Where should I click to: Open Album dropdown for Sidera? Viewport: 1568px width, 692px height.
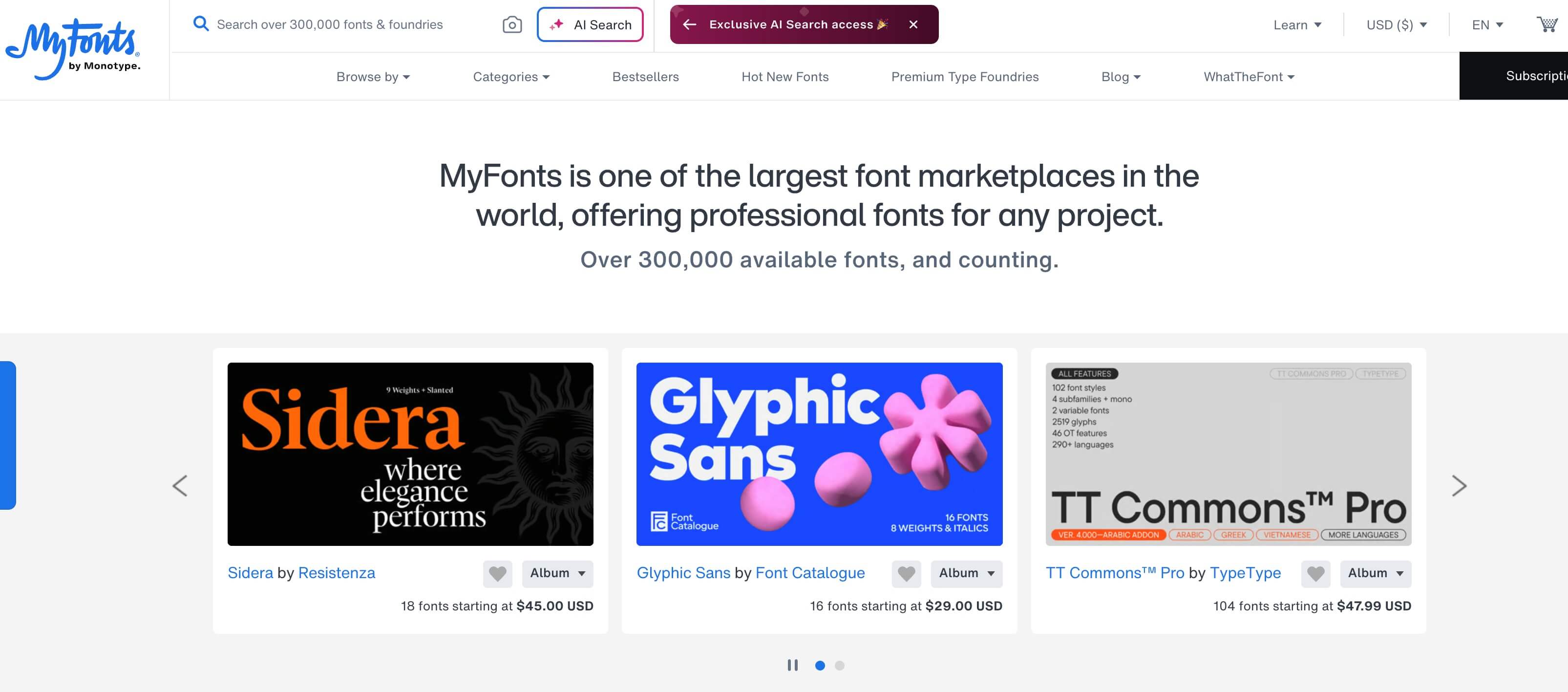pyautogui.click(x=557, y=574)
